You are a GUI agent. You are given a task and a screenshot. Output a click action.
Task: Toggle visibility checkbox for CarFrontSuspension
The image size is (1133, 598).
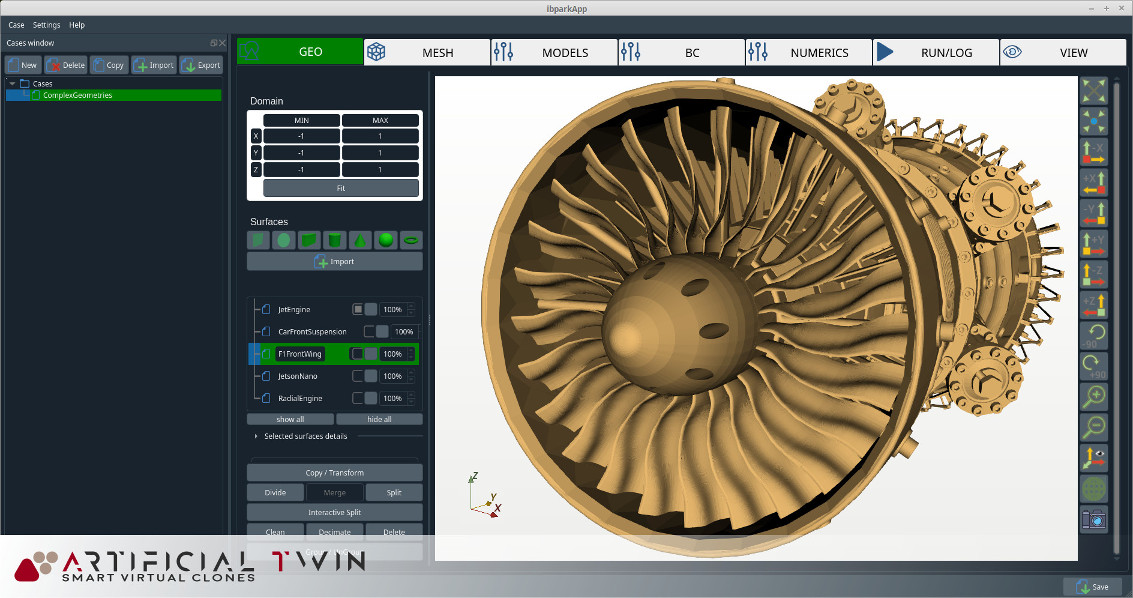[x=369, y=332]
